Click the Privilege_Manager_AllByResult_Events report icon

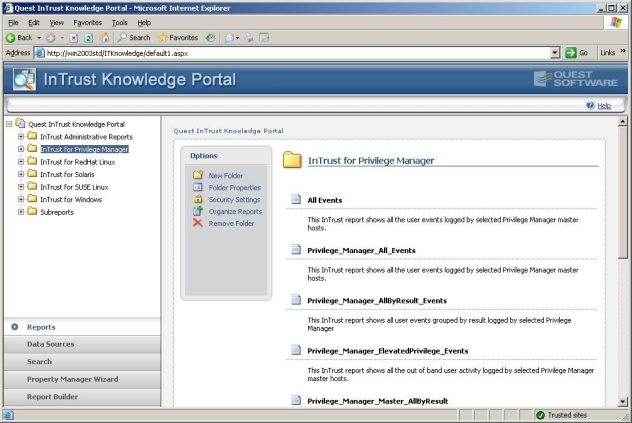pyautogui.click(x=296, y=300)
